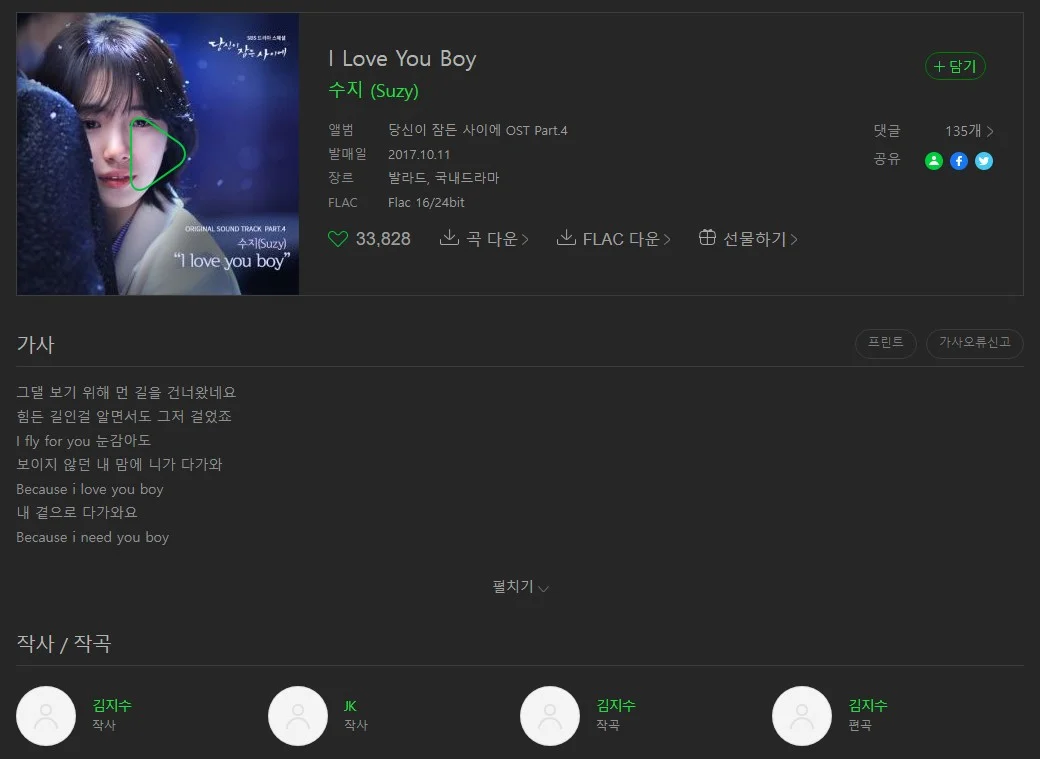Image resolution: width=1040 pixels, height=759 pixels.
Task: Open lyricist JK profile
Action: [x=350, y=706]
